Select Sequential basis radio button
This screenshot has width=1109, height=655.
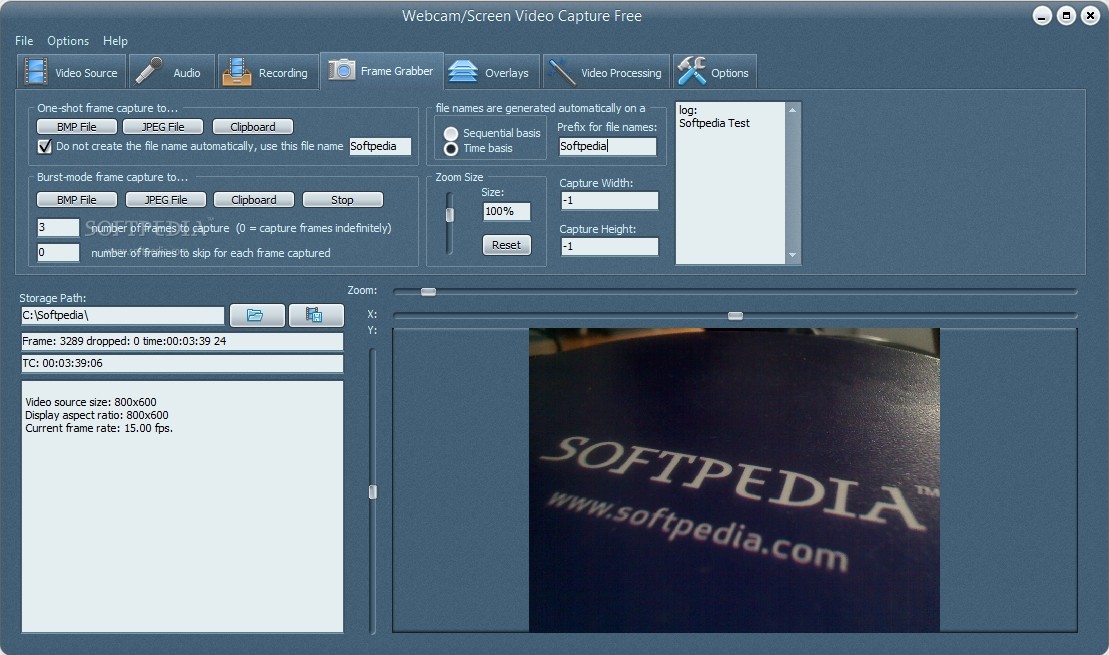tap(451, 133)
